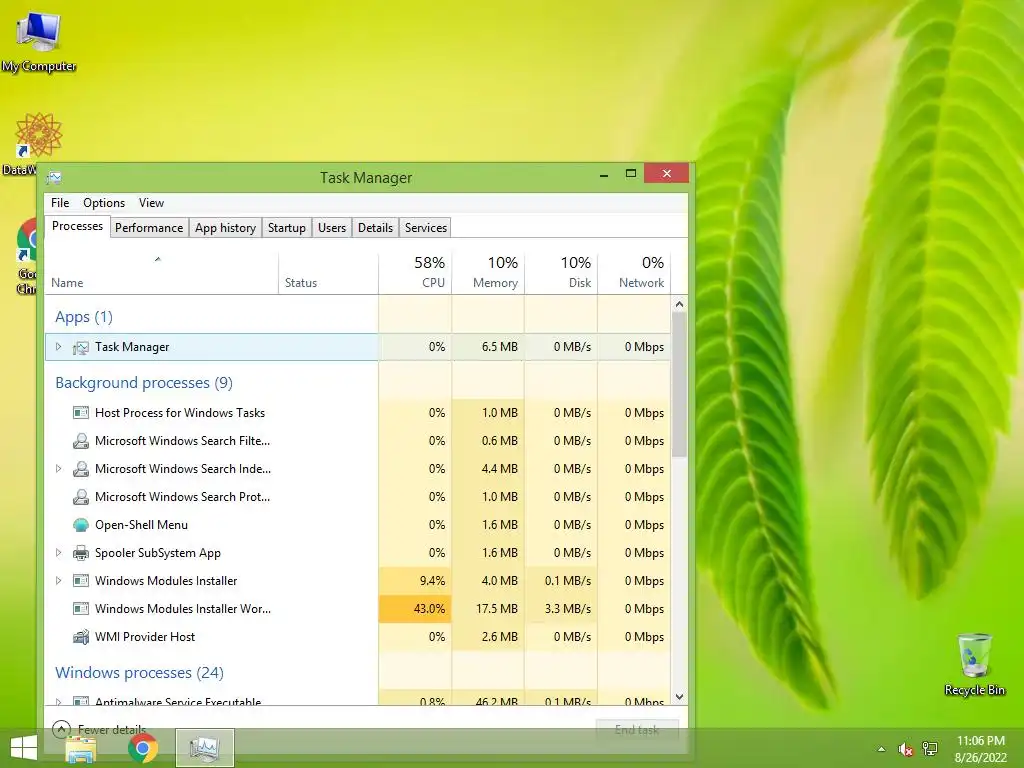This screenshot has width=1024, height=768.
Task: Select the Background processes (9) group header
Action: coord(144,383)
